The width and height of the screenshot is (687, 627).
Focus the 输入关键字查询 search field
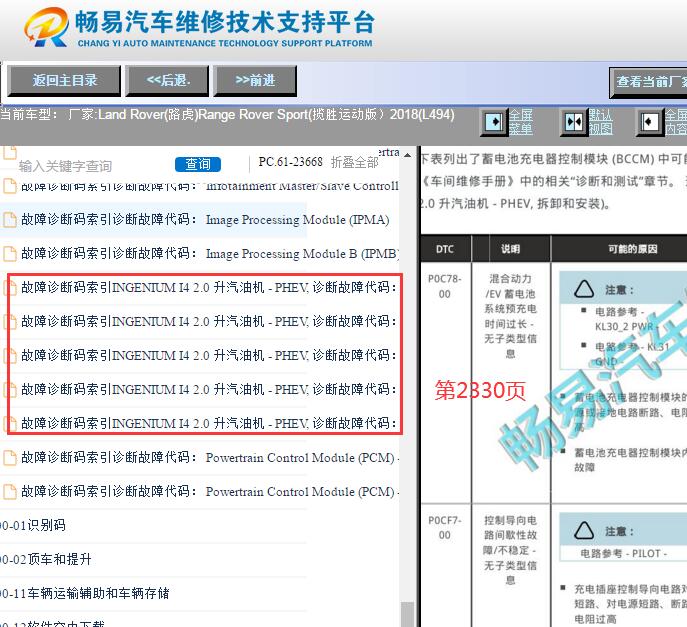tap(66, 166)
